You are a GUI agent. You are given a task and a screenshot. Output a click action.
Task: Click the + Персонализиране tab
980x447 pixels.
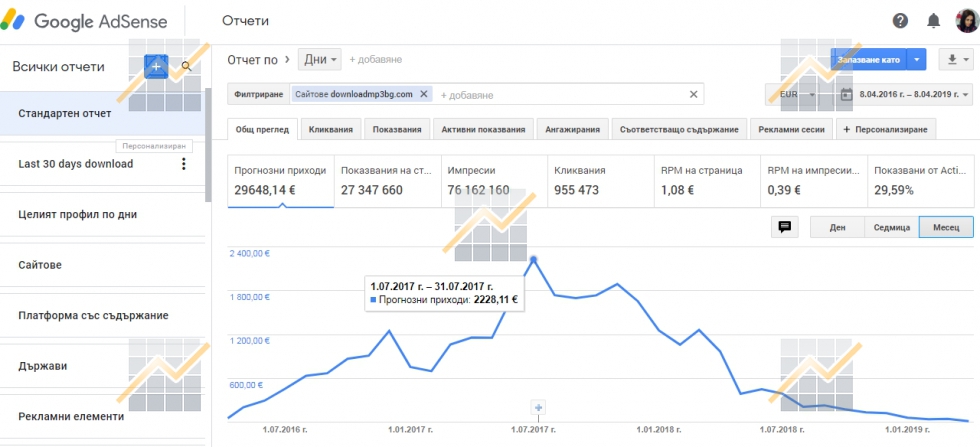[x=886, y=129]
